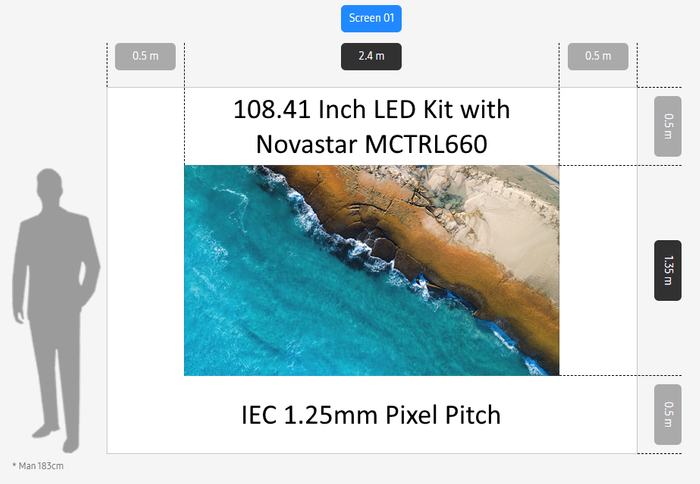Select the LED screen coastline image
700x484 pixels.
pos(371,270)
